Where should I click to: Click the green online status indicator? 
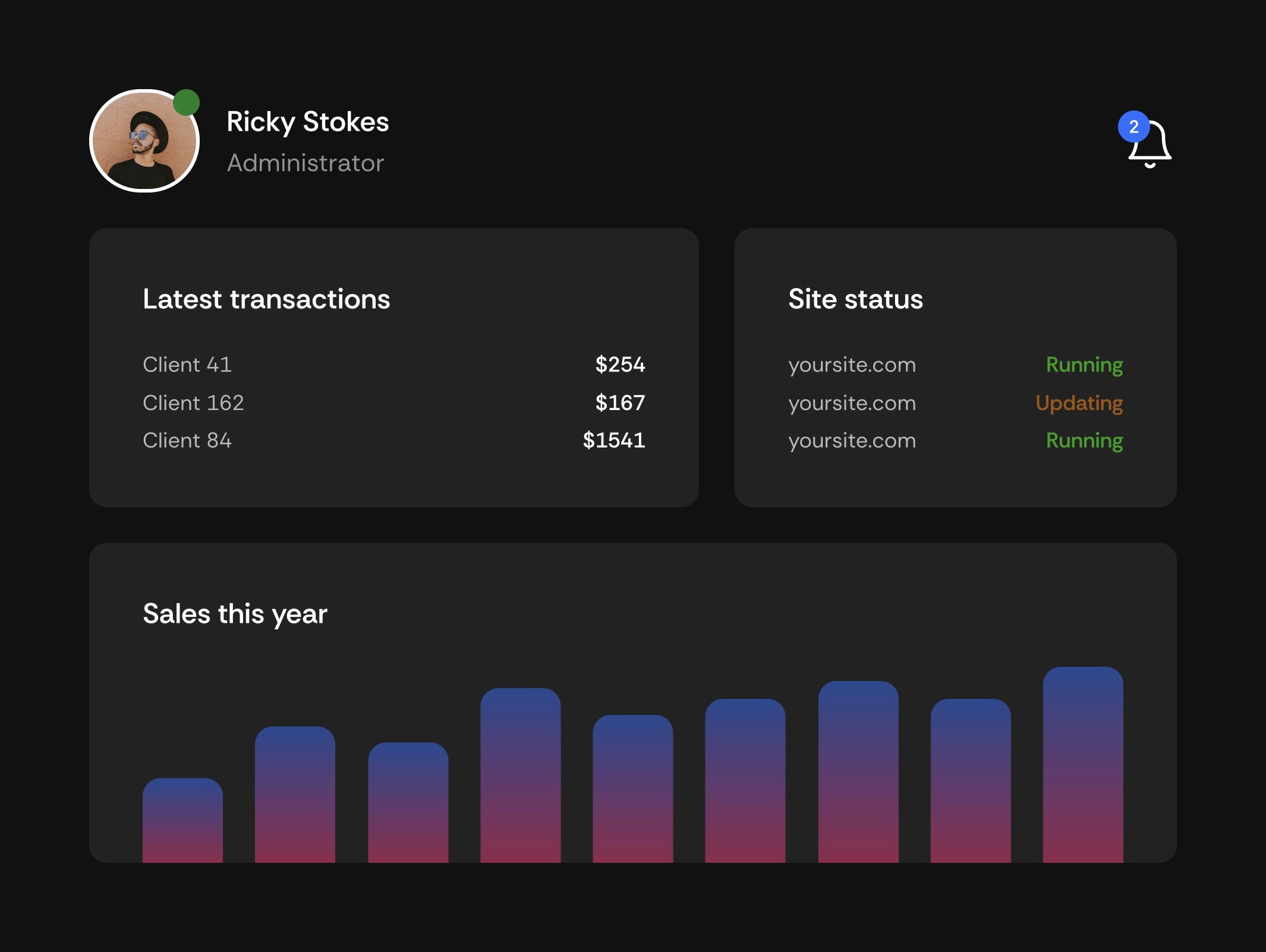(x=186, y=102)
